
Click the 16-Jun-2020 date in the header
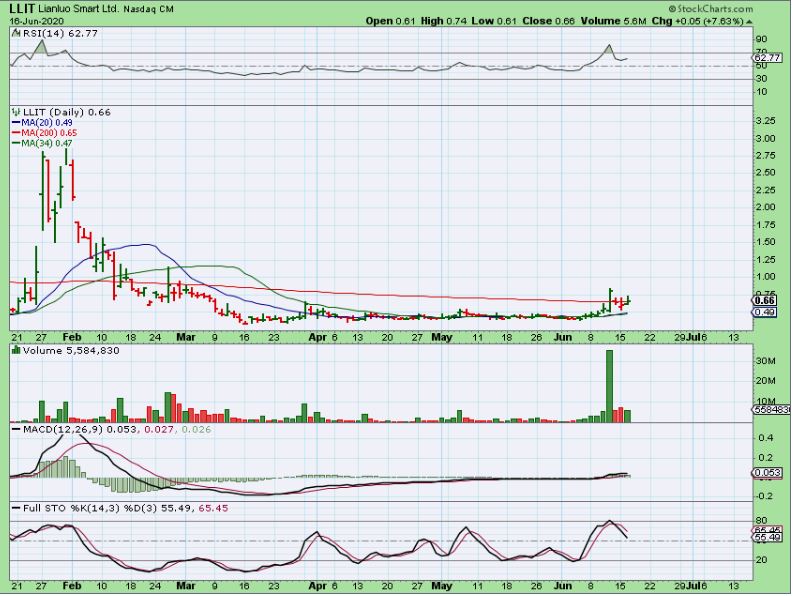click(36, 20)
